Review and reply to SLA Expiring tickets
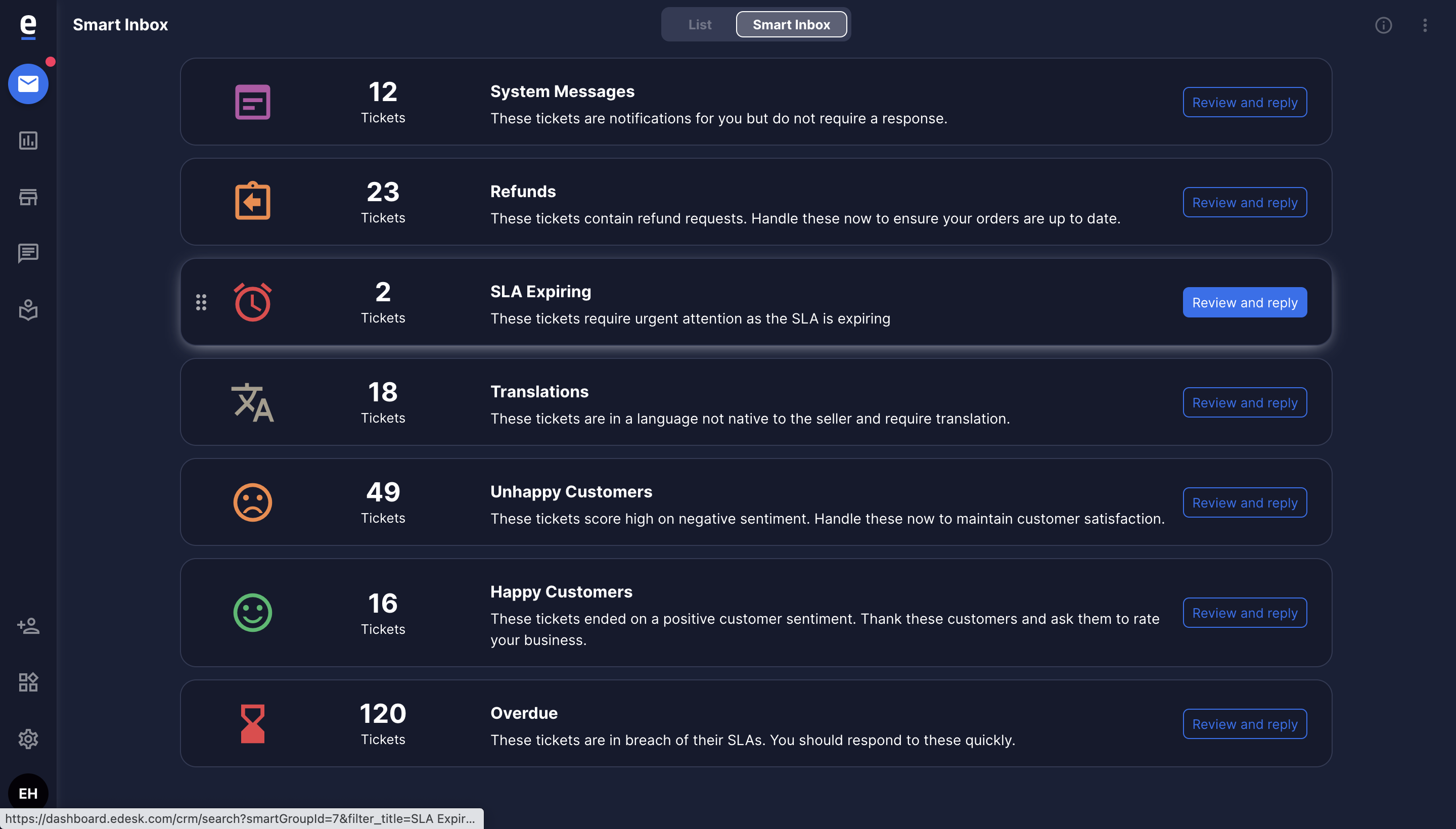1456x829 pixels. coord(1244,302)
